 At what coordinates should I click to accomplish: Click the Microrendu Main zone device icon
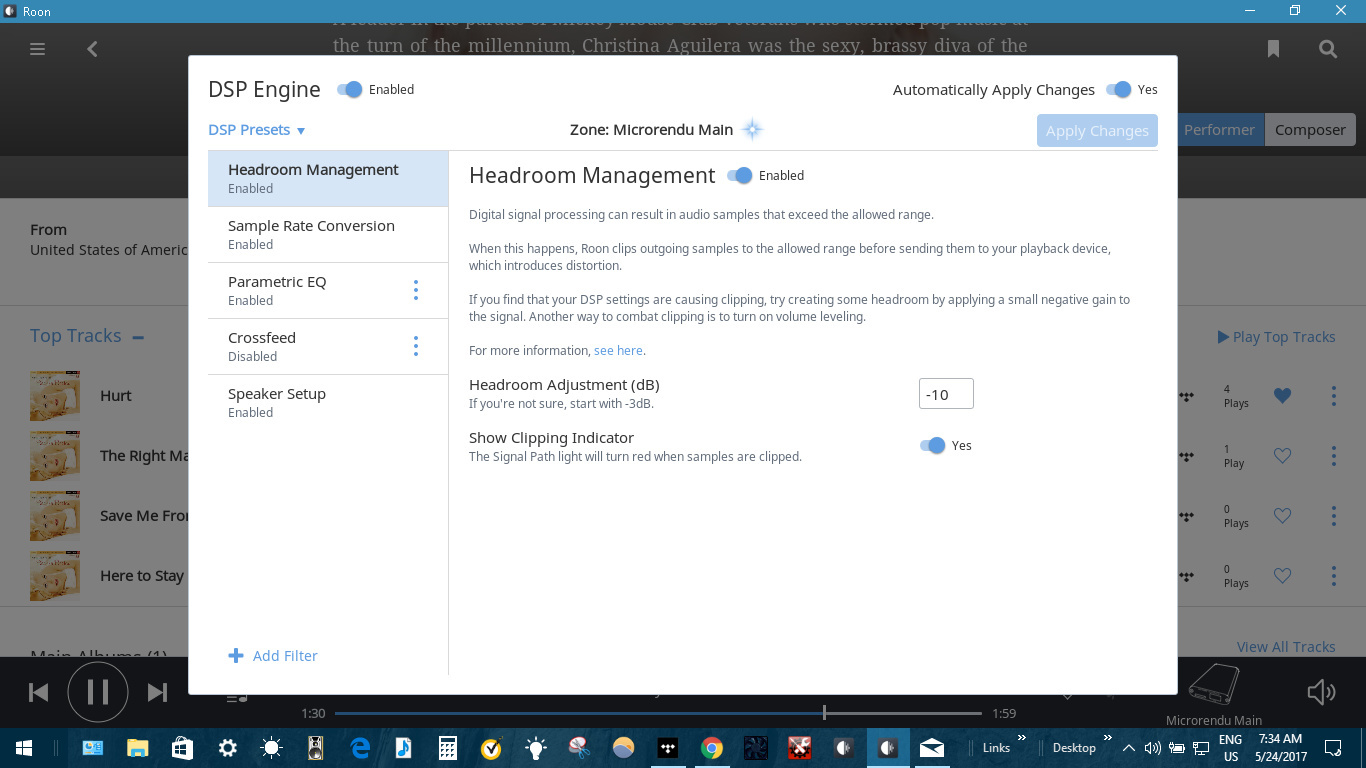1214,684
